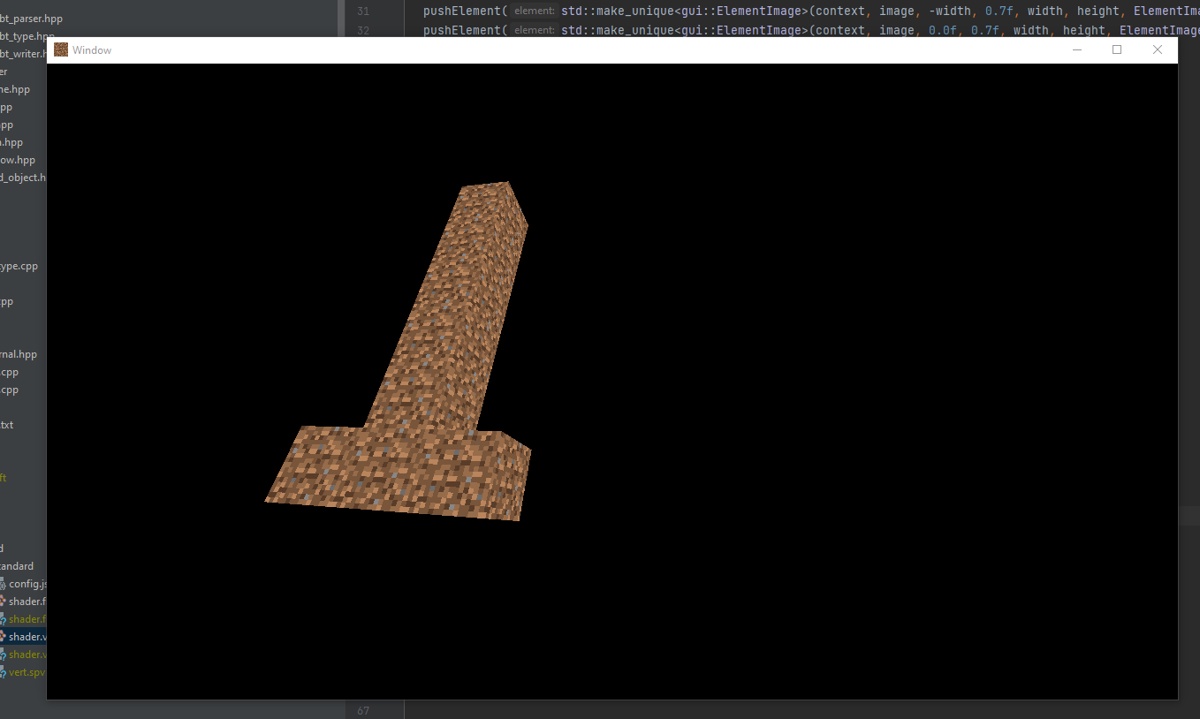The height and width of the screenshot is (719, 1200).
Task: Click the vert.spv file icon at the tree bottom
Action: (3, 672)
